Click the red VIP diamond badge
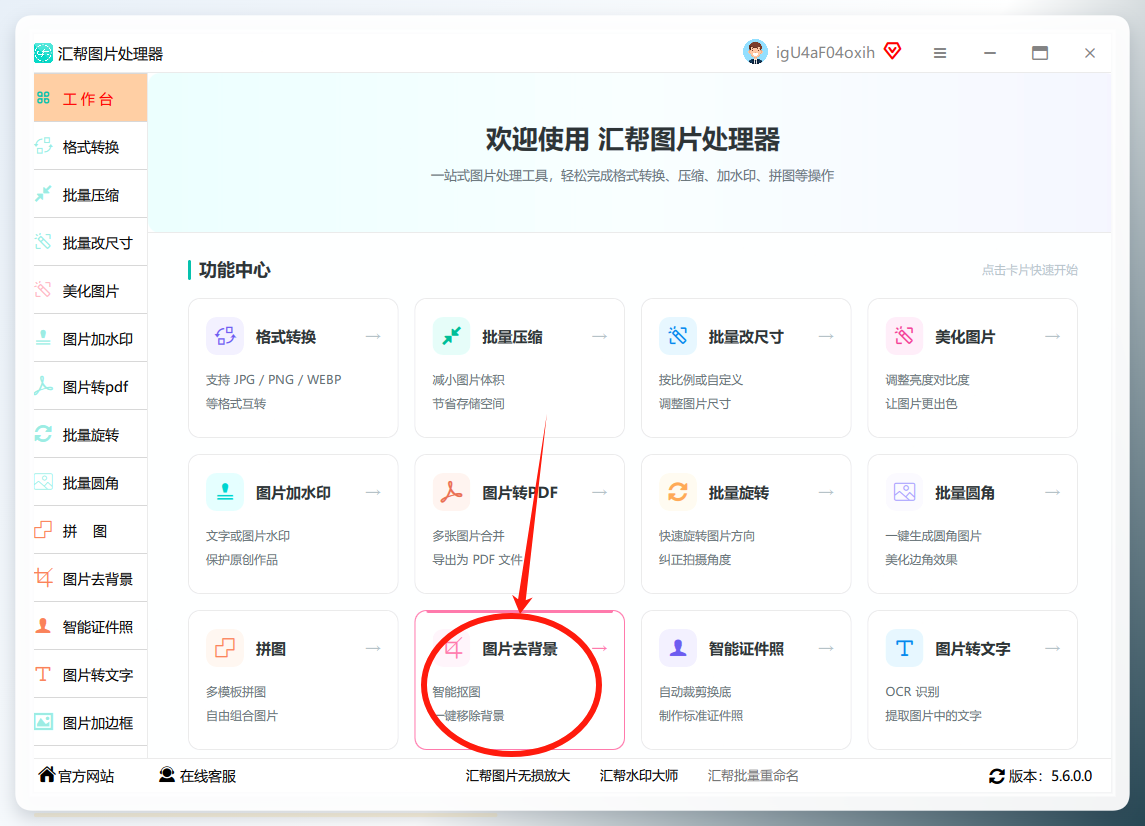This screenshot has width=1145, height=826. (892, 51)
